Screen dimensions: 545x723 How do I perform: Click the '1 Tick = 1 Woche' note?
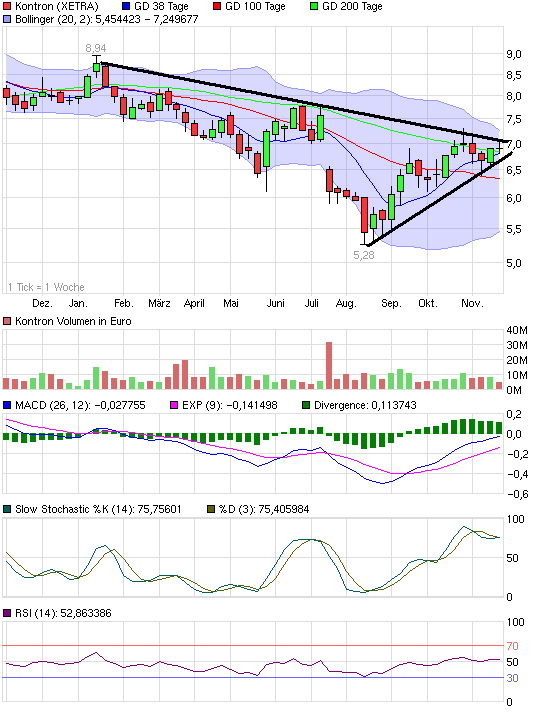coord(46,287)
